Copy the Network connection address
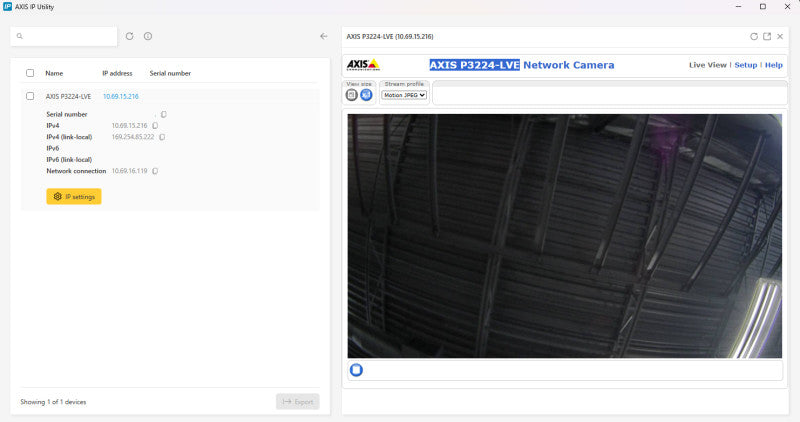800x422 pixels. click(155, 171)
